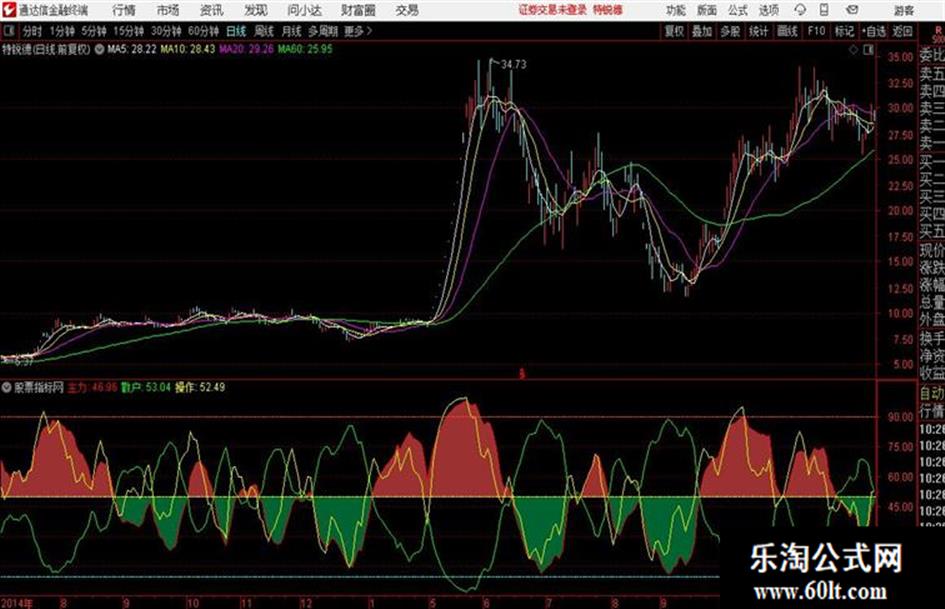The image size is (945, 609).
Task: Open the 资讯 menu
Action: pyautogui.click(x=211, y=10)
